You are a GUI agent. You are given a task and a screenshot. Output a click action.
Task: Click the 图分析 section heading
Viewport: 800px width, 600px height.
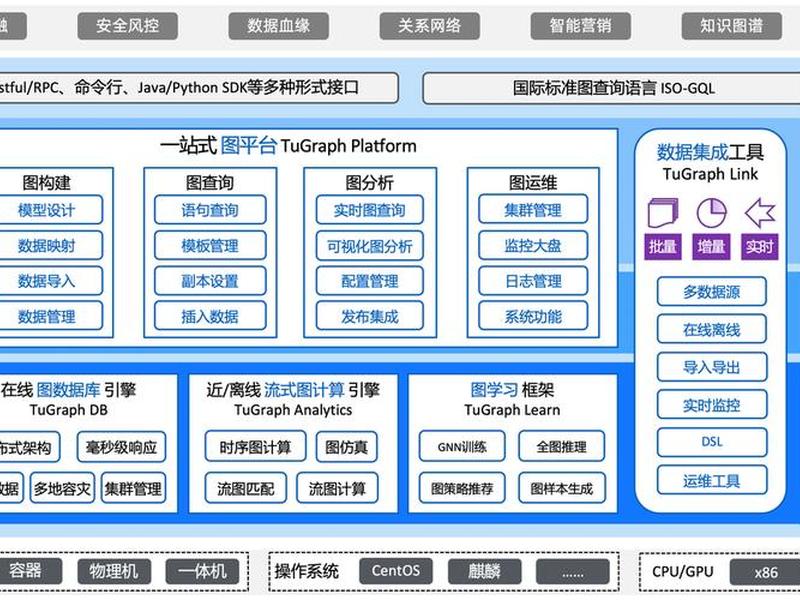click(x=369, y=182)
